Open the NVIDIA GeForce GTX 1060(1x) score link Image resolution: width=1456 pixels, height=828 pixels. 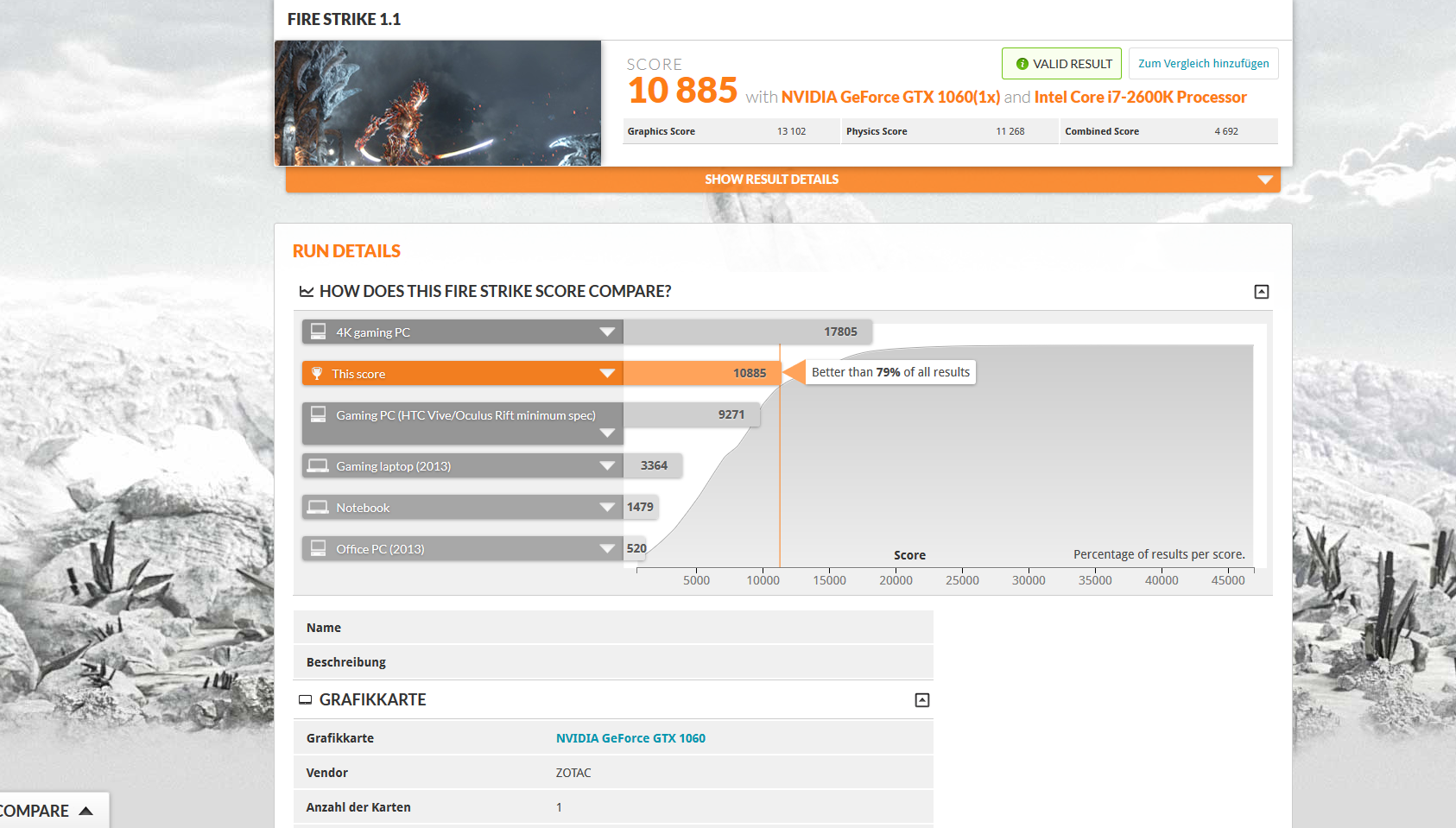[890, 98]
